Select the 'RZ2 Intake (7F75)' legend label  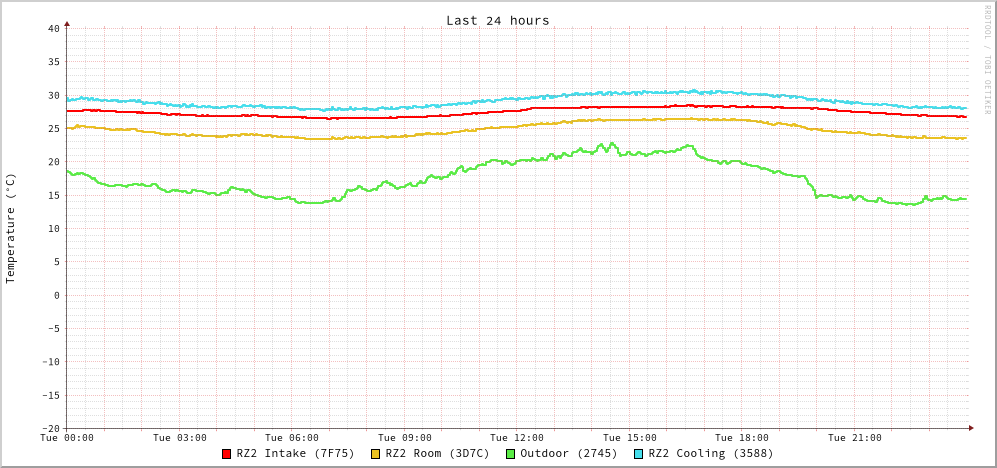(x=295, y=454)
